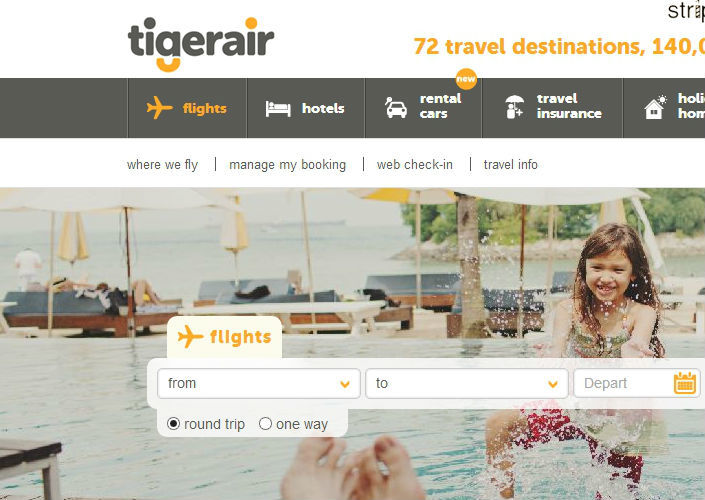
Task: Click into the Depart date field
Action: point(637,384)
